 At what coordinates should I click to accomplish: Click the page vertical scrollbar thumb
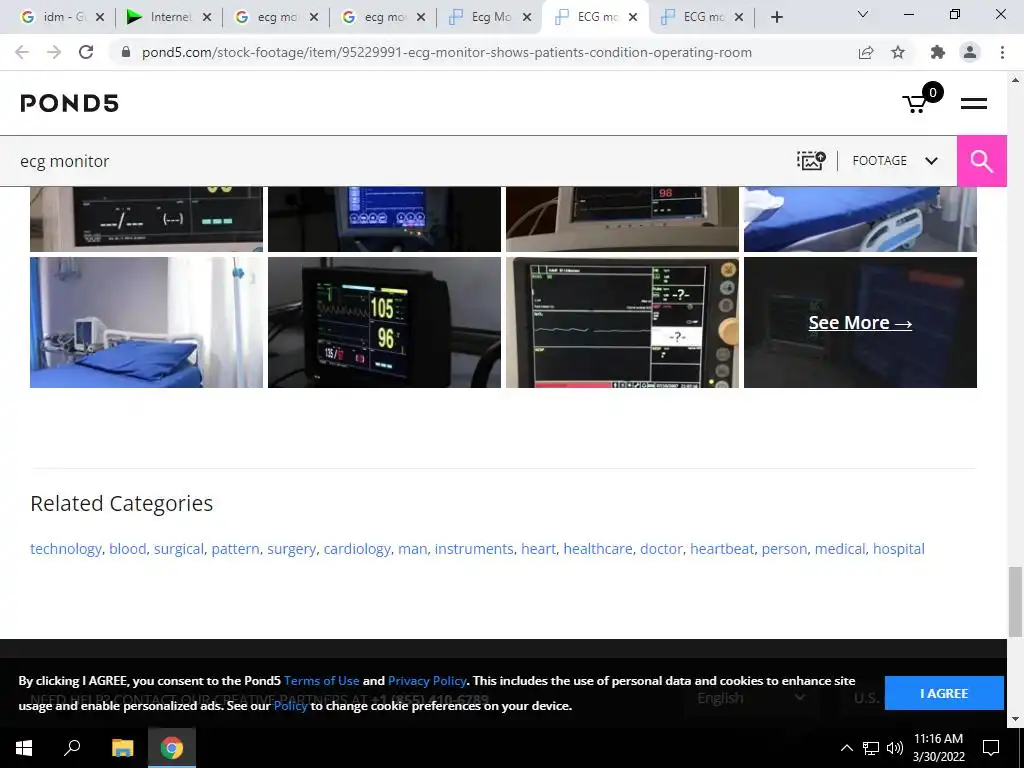(1015, 601)
